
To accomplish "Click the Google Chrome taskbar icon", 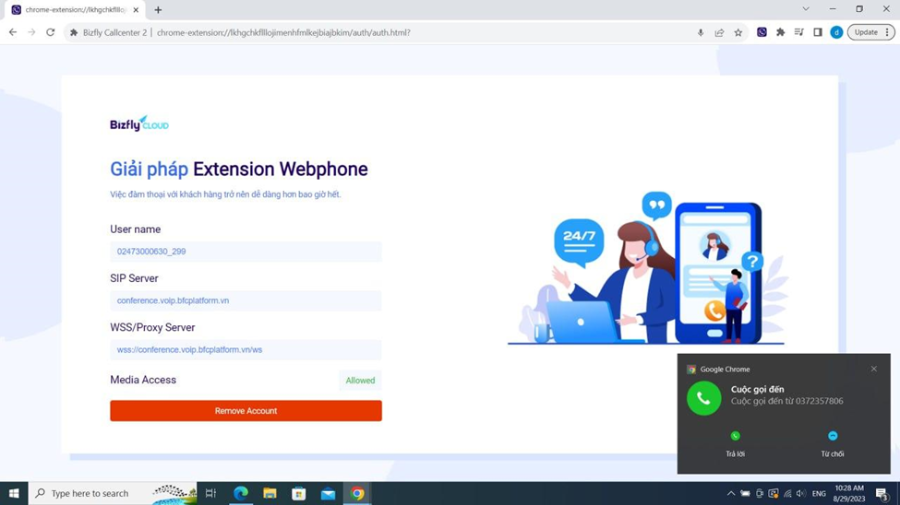I will (x=357, y=494).
